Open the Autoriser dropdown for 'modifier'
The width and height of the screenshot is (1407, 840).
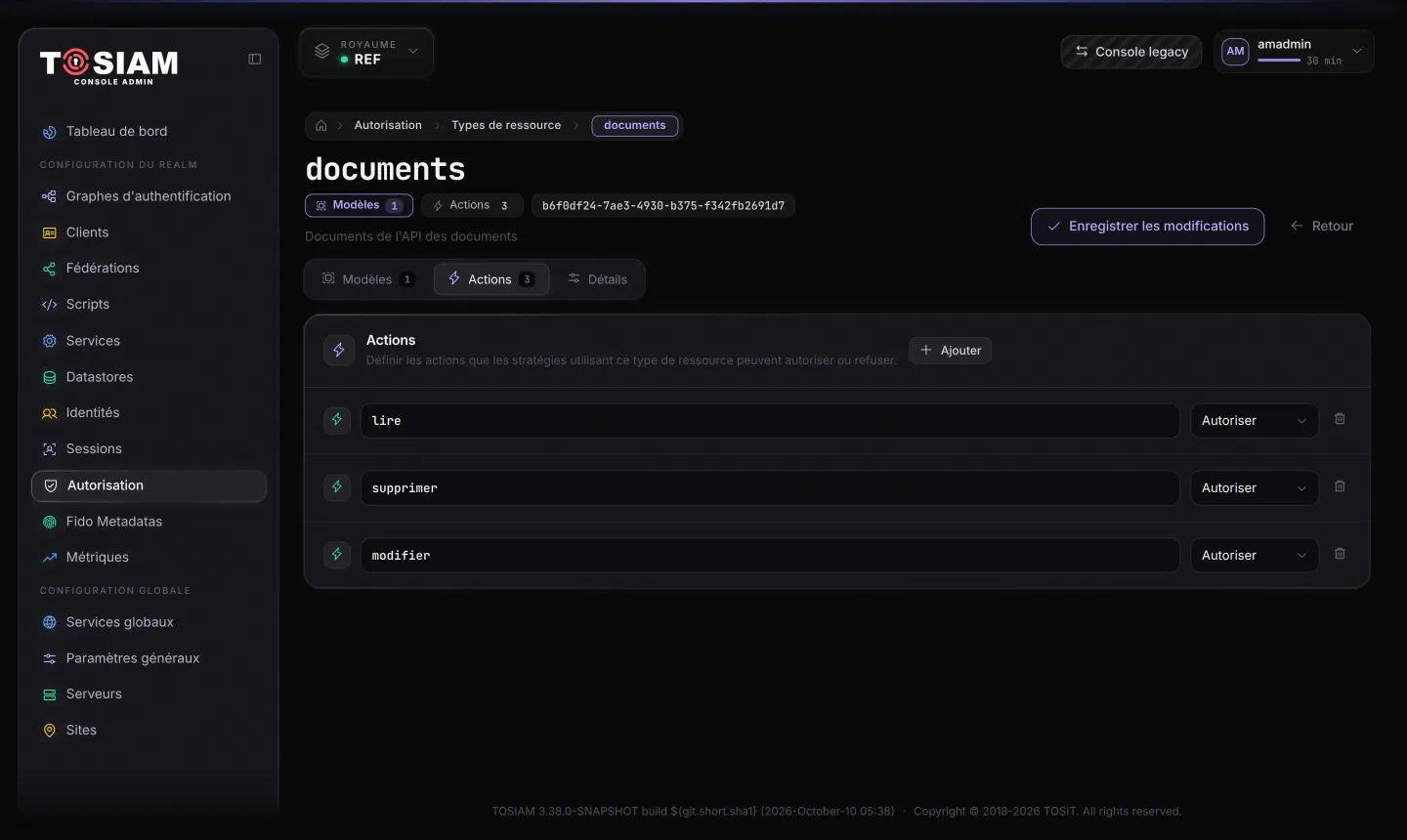tap(1254, 556)
